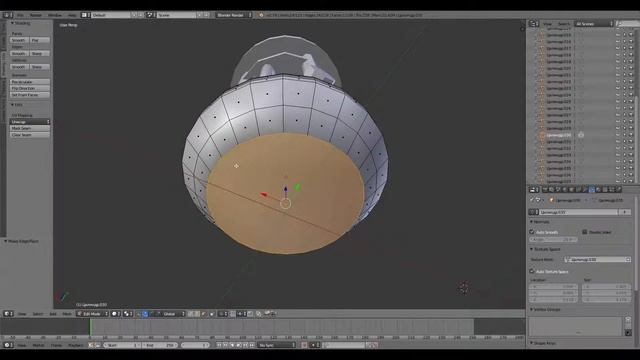640x360 pixels.
Task: Click the play animation button in timeline
Action: click(239, 345)
